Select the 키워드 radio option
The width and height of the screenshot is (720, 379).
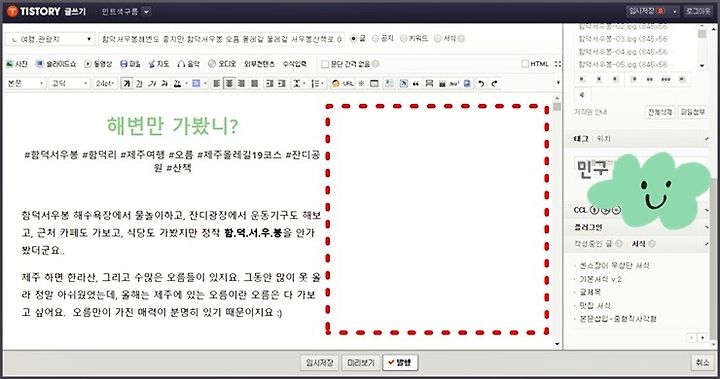pos(404,39)
